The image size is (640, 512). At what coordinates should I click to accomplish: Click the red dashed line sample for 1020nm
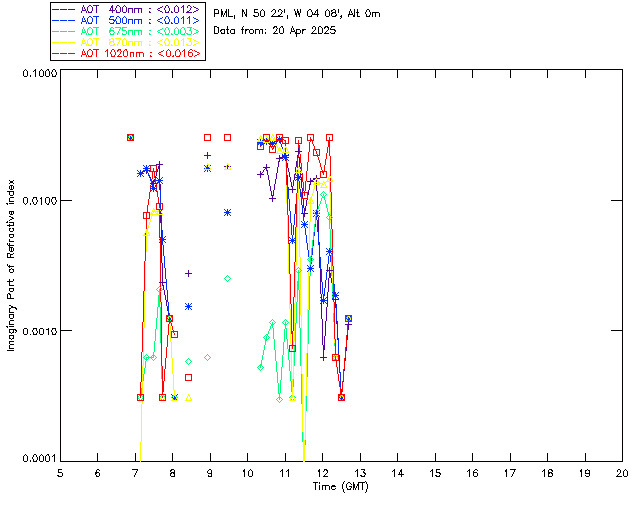pyautogui.click(x=64, y=52)
